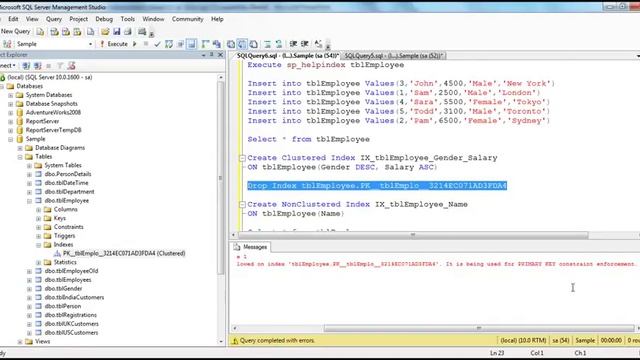Click the Messages pane horizontal scrollbar
Screen dimensions: 640x360
(x=478, y=328)
